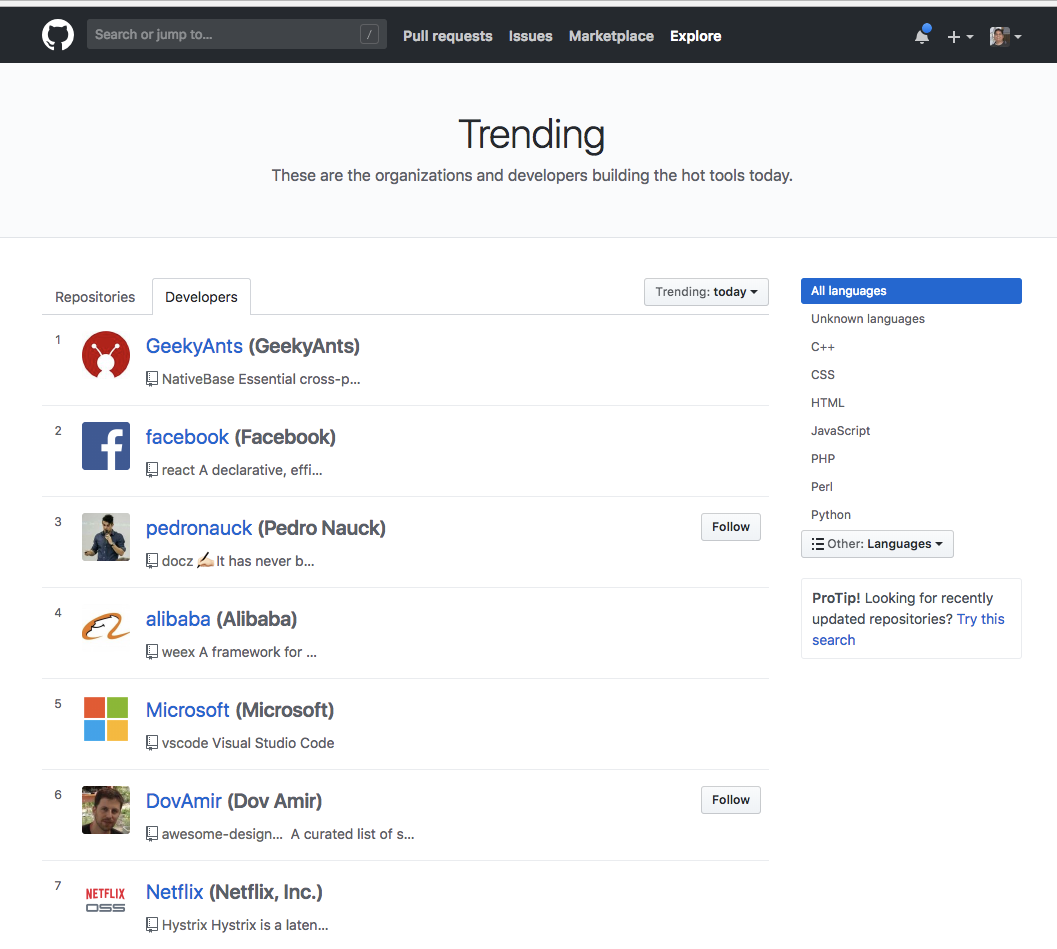Open the Issues page
Image resolution: width=1057 pixels, height=949 pixels.
coord(531,36)
